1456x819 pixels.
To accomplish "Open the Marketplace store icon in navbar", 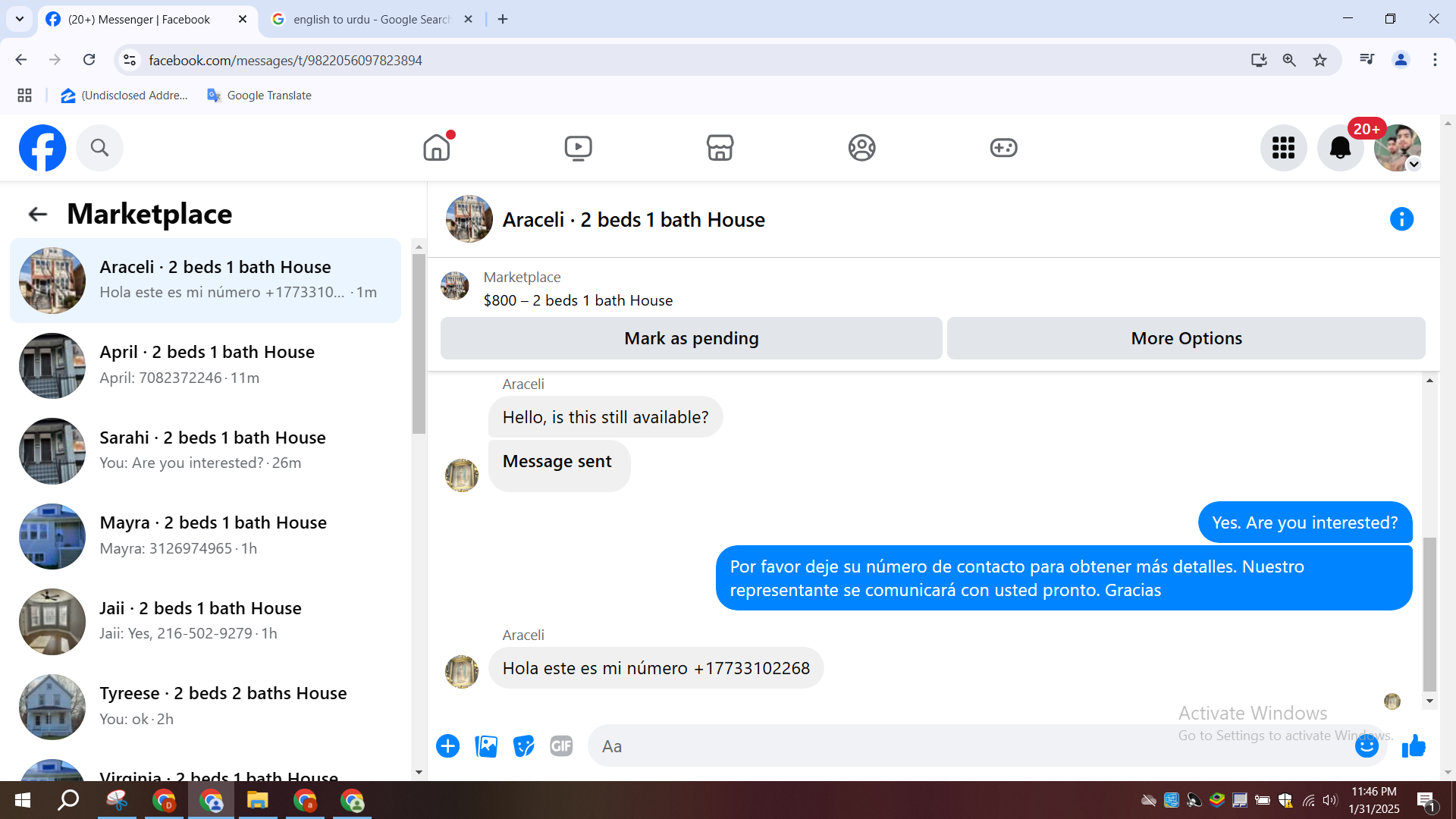I will 720,147.
